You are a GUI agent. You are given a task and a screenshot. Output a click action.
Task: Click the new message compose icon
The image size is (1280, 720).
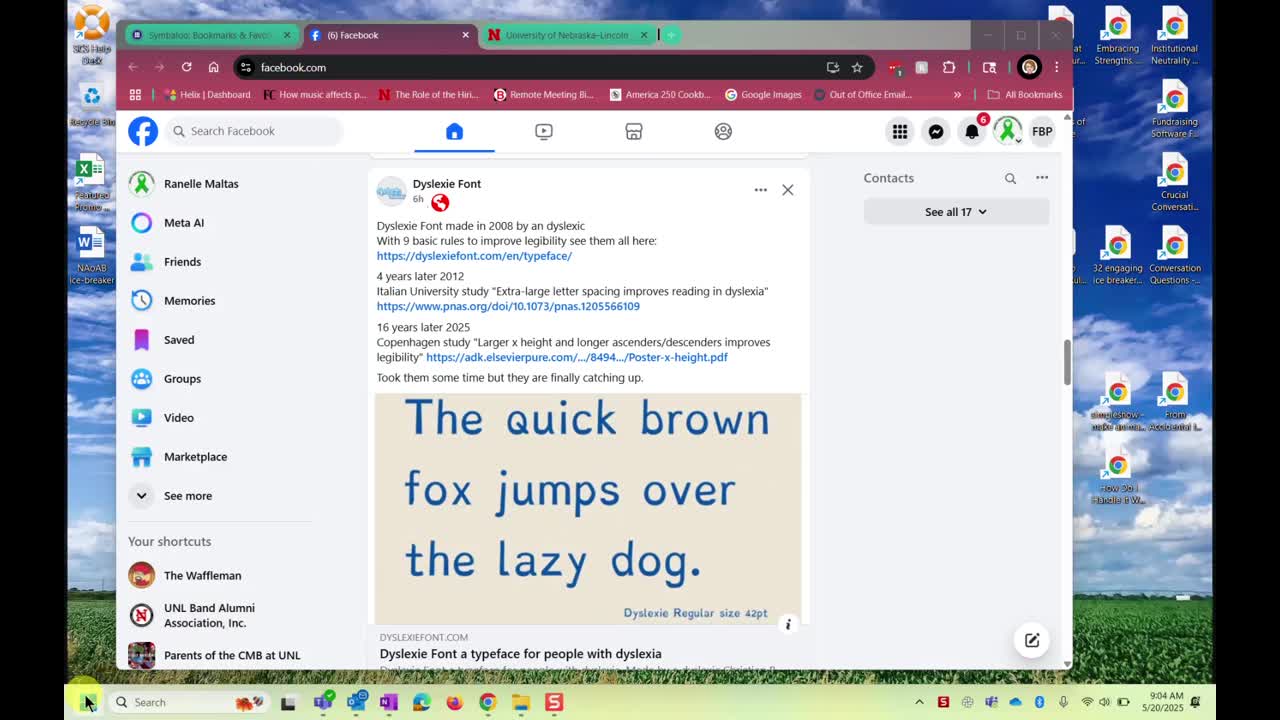pyautogui.click(x=1032, y=640)
